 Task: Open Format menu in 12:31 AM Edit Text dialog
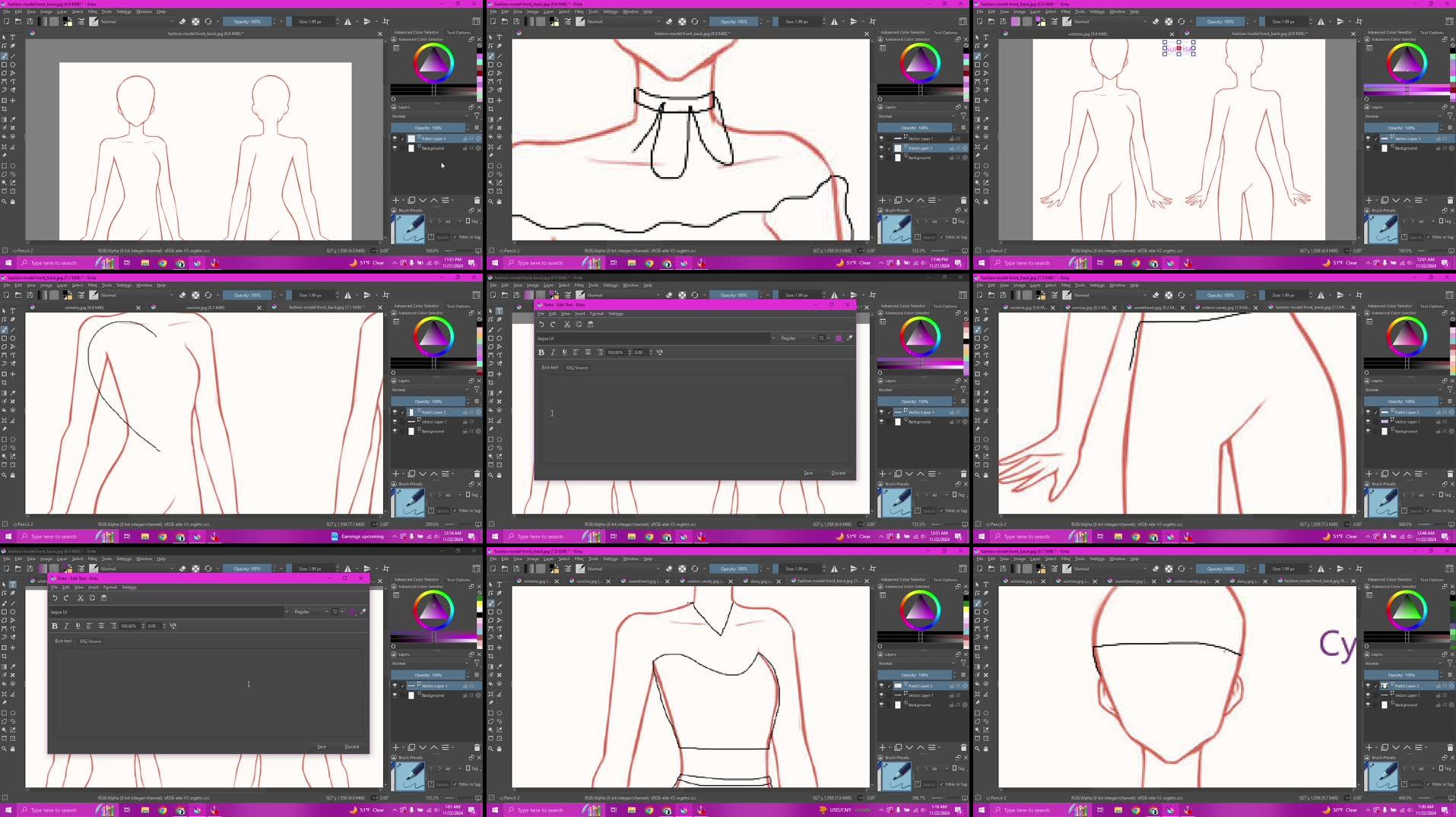coord(597,314)
